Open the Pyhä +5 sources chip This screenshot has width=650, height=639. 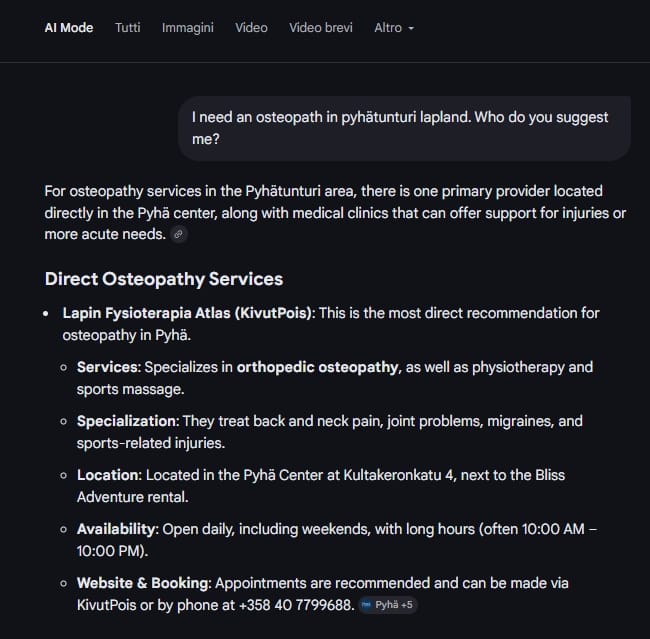388,605
